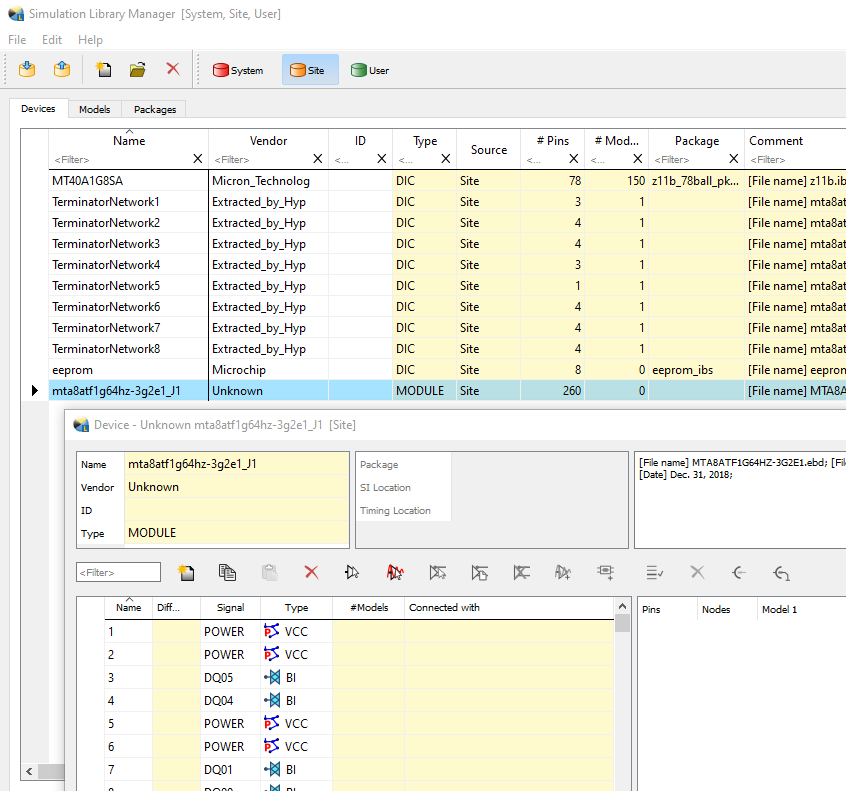Click the pin list vertical scrollbar thumb
Viewport: 846px width, 791px height.
coord(622,624)
